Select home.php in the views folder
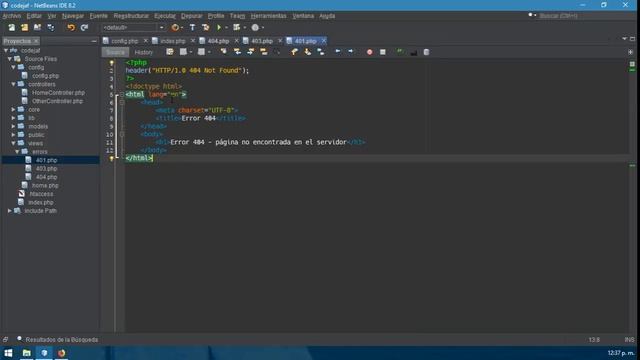 [x=45, y=185]
